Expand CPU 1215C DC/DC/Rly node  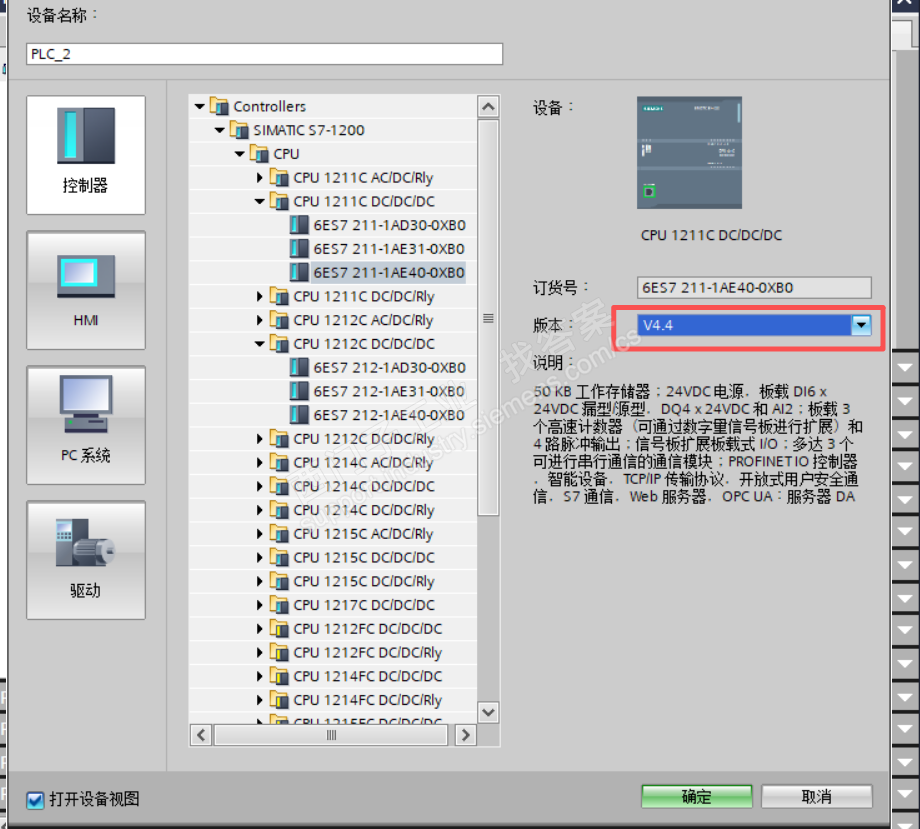coord(259,581)
